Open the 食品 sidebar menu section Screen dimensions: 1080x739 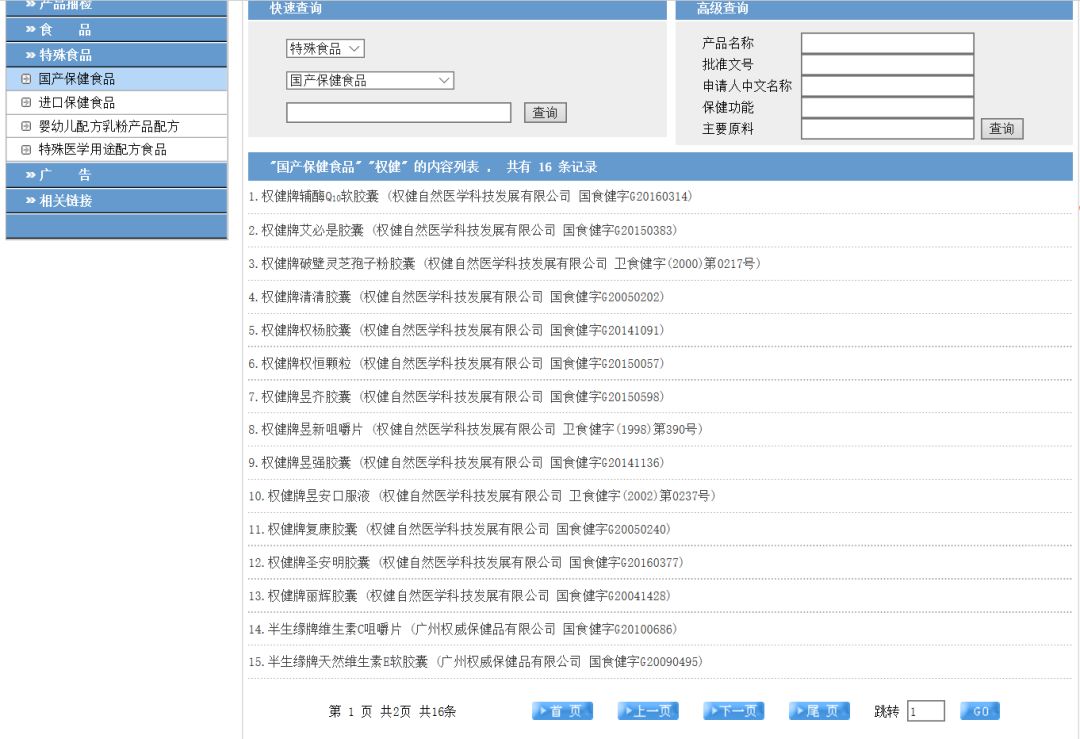116,30
